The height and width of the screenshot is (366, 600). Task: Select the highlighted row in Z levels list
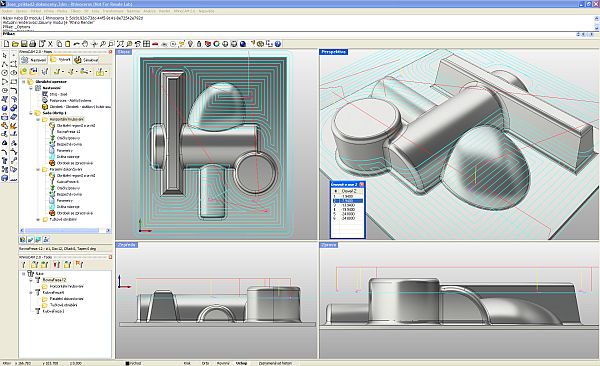click(x=347, y=201)
